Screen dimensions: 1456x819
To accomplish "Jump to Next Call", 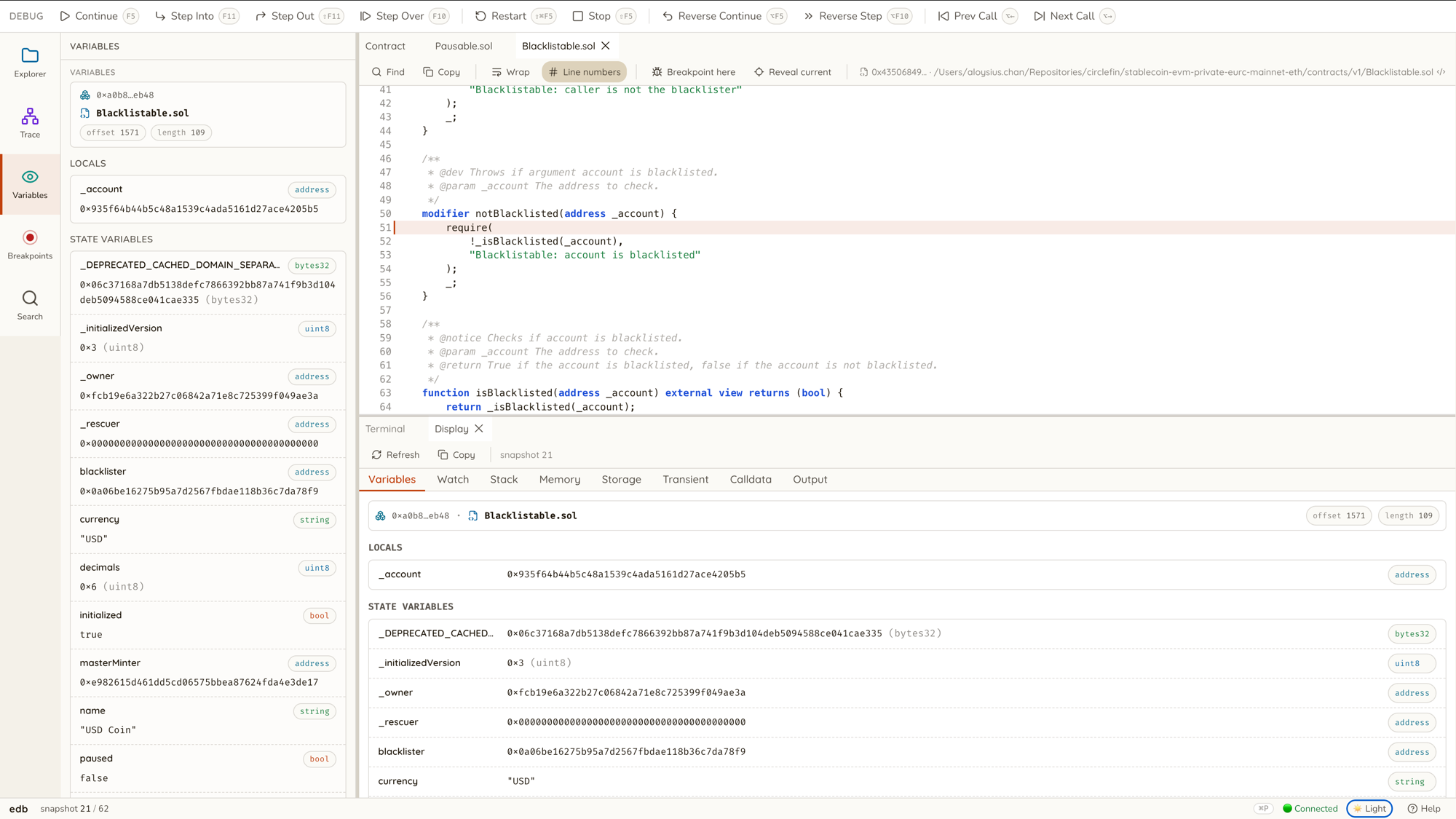I will pyautogui.click(x=1074, y=16).
